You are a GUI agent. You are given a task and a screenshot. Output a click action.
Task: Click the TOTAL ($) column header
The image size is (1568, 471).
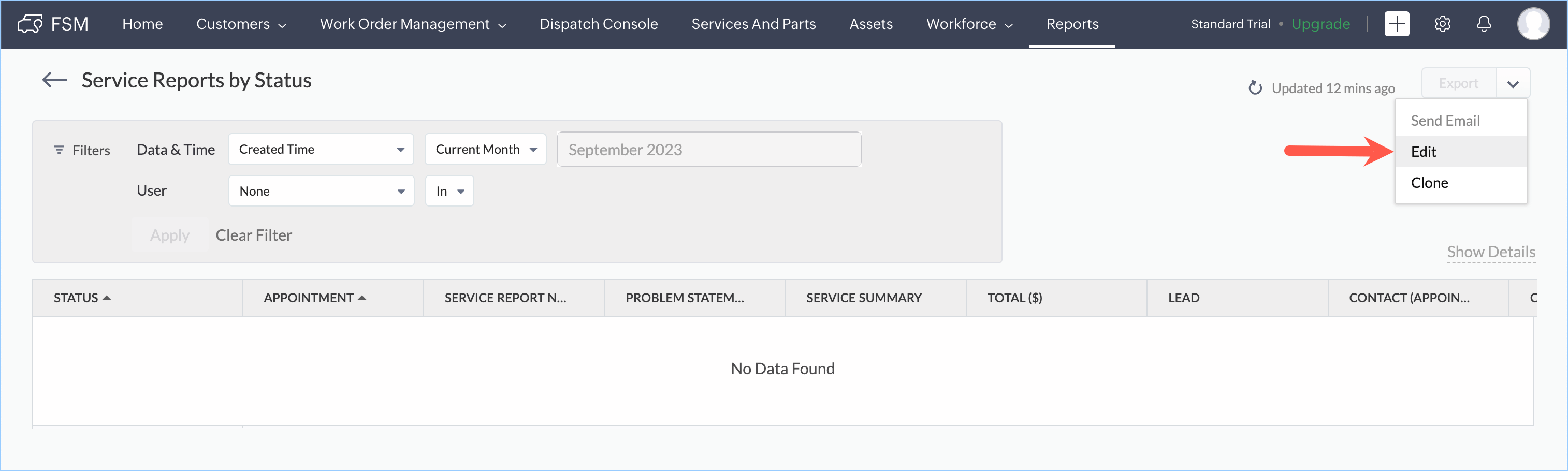point(1056,298)
